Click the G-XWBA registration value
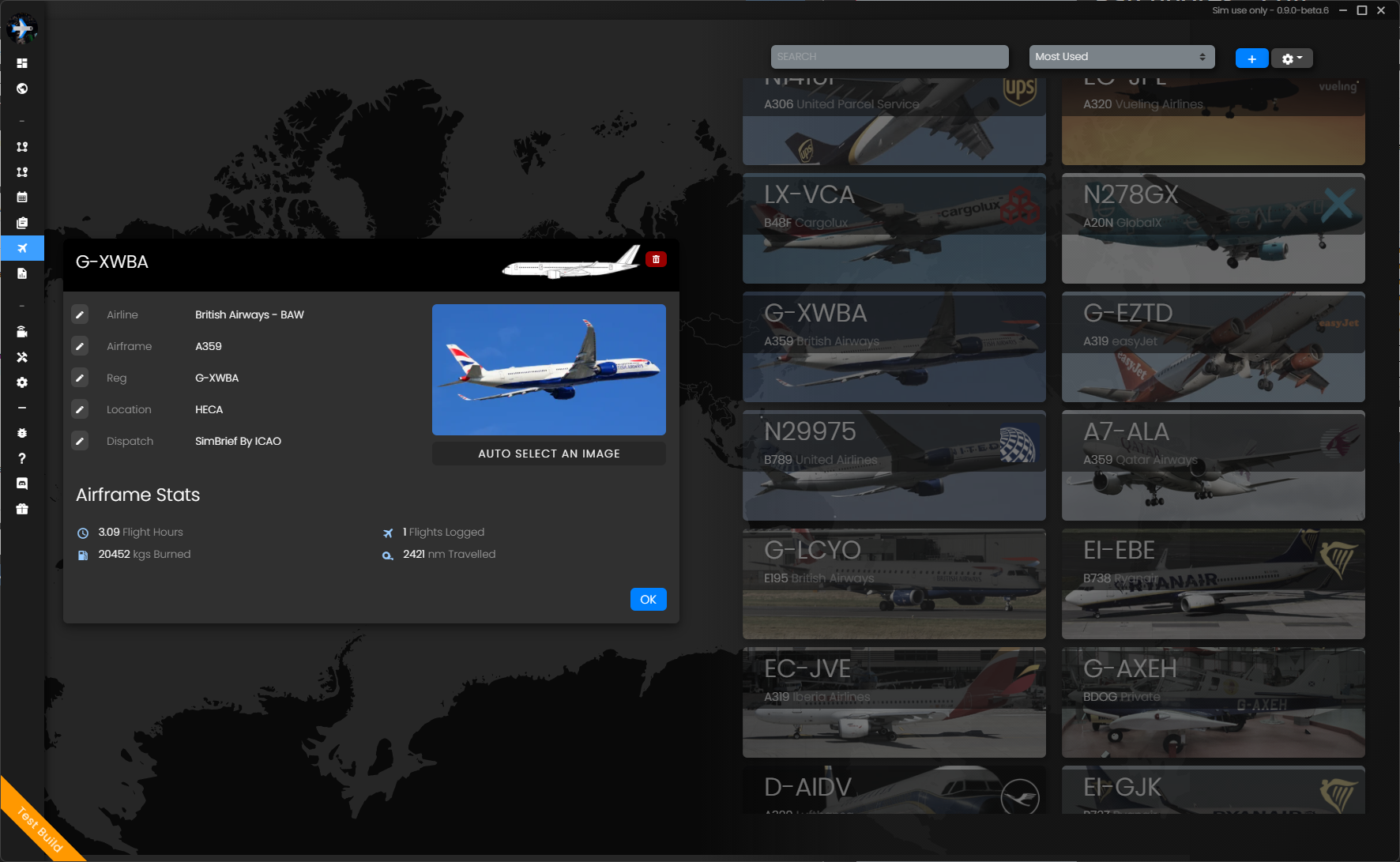The image size is (1400, 862). pos(217,378)
